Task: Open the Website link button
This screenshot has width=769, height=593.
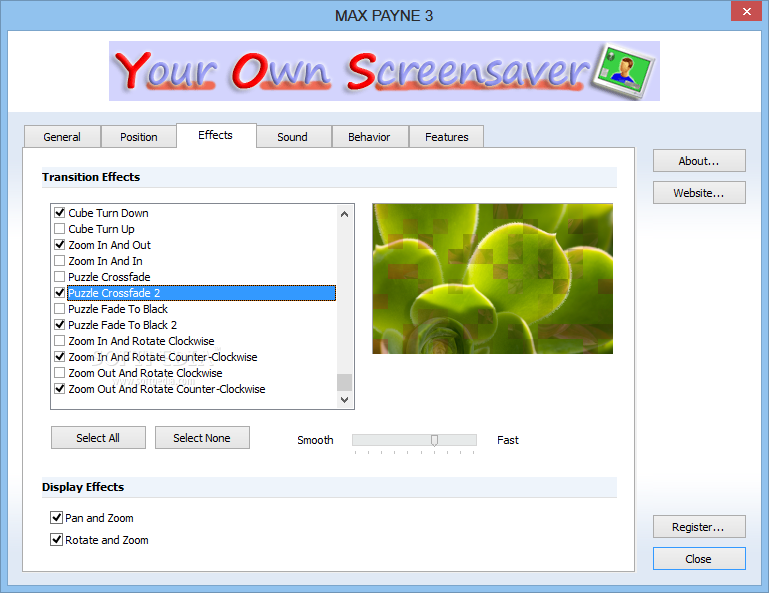Action: 699,193
